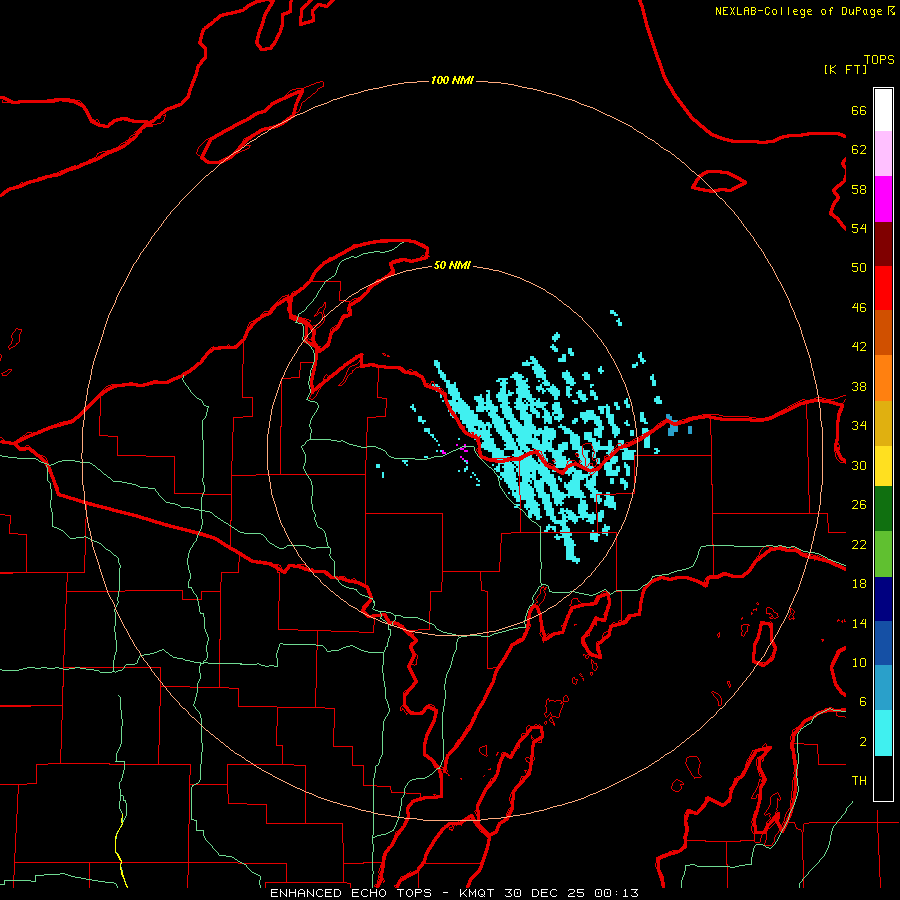900x900 pixels.
Task: Pick the magenta legend swatch
Action: (x=883, y=199)
